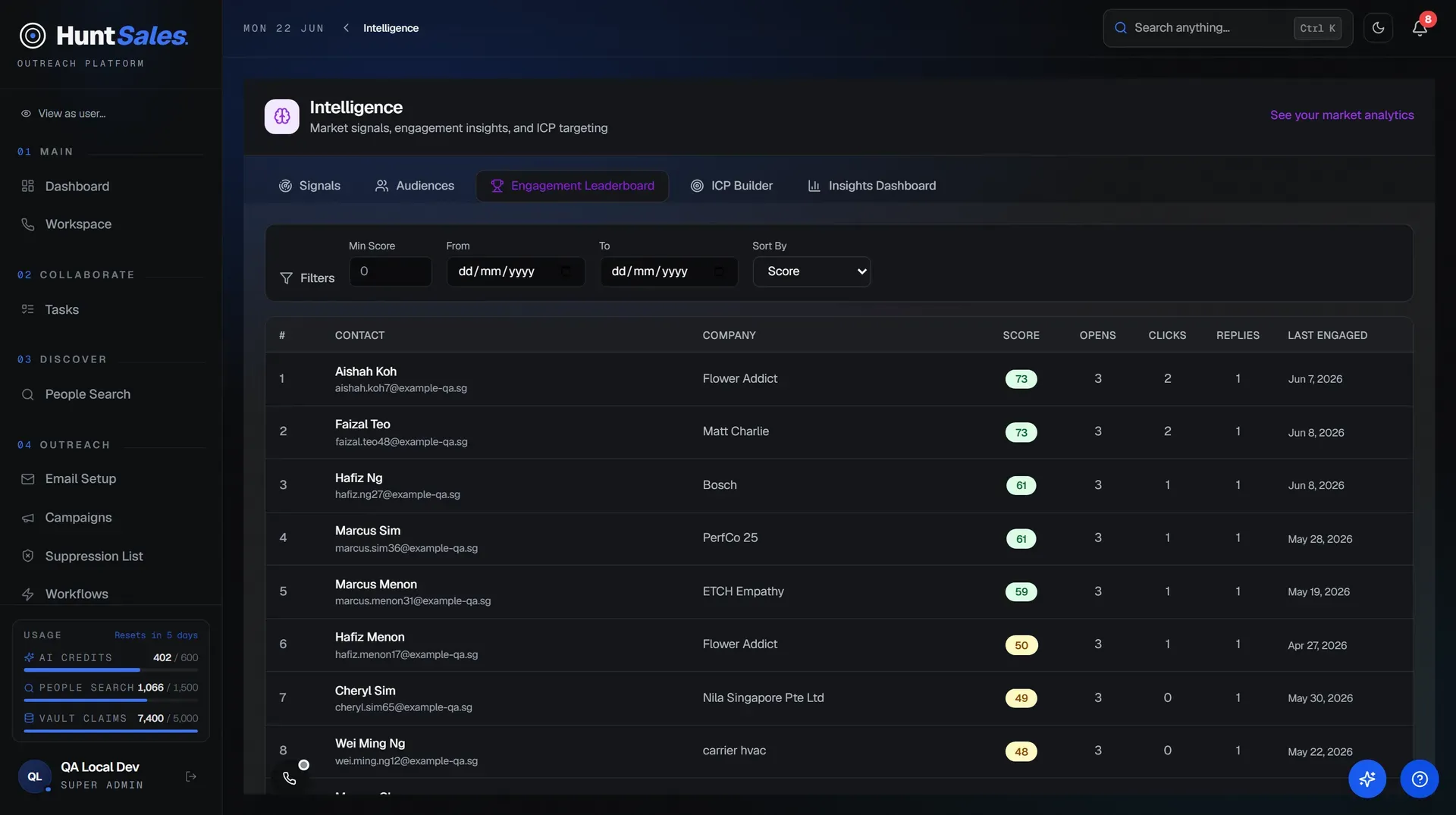Click the QL user avatar
Image resolution: width=1456 pixels, height=815 pixels.
(x=35, y=776)
